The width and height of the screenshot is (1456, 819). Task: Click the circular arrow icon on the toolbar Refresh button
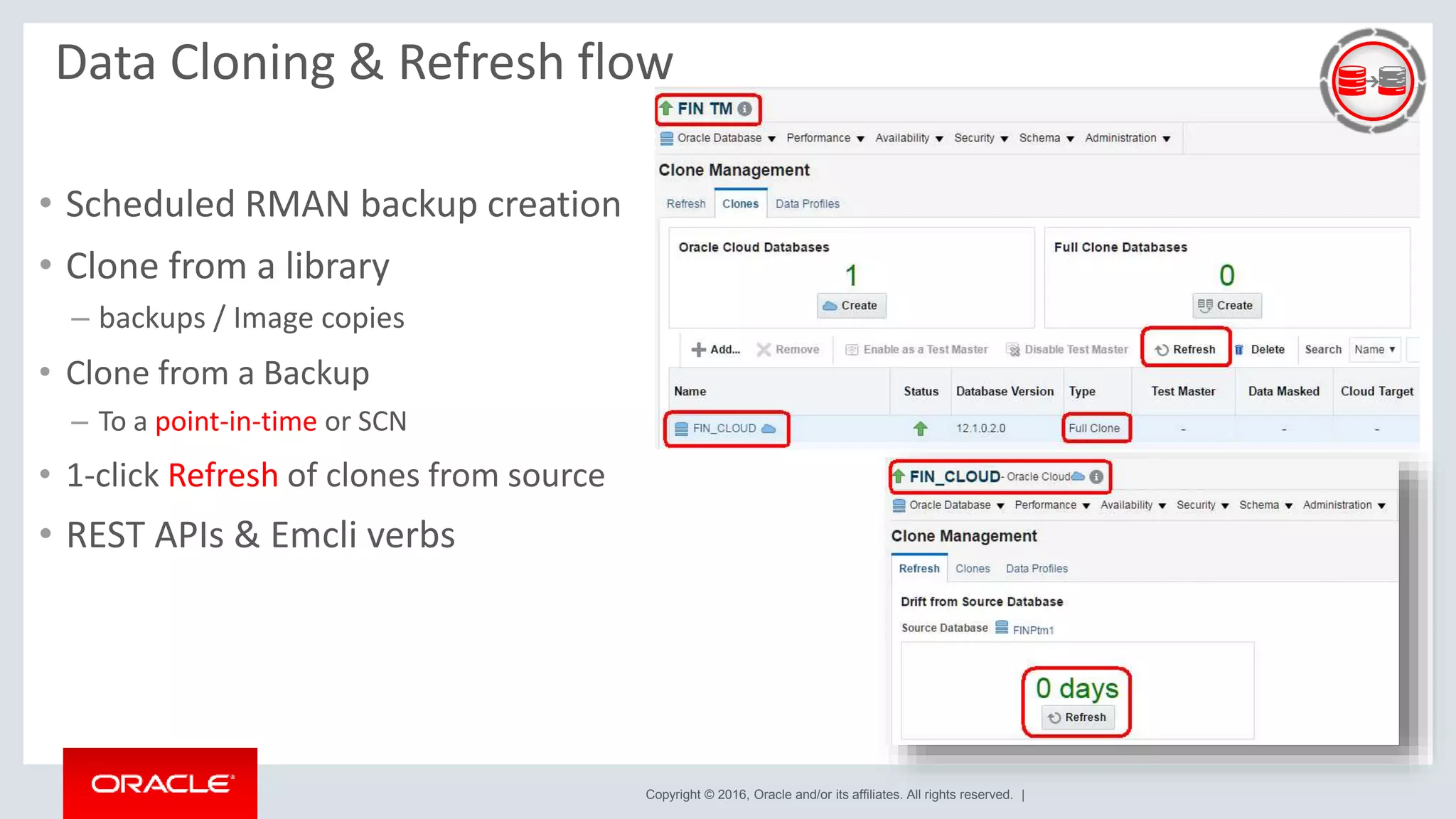point(1162,350)
